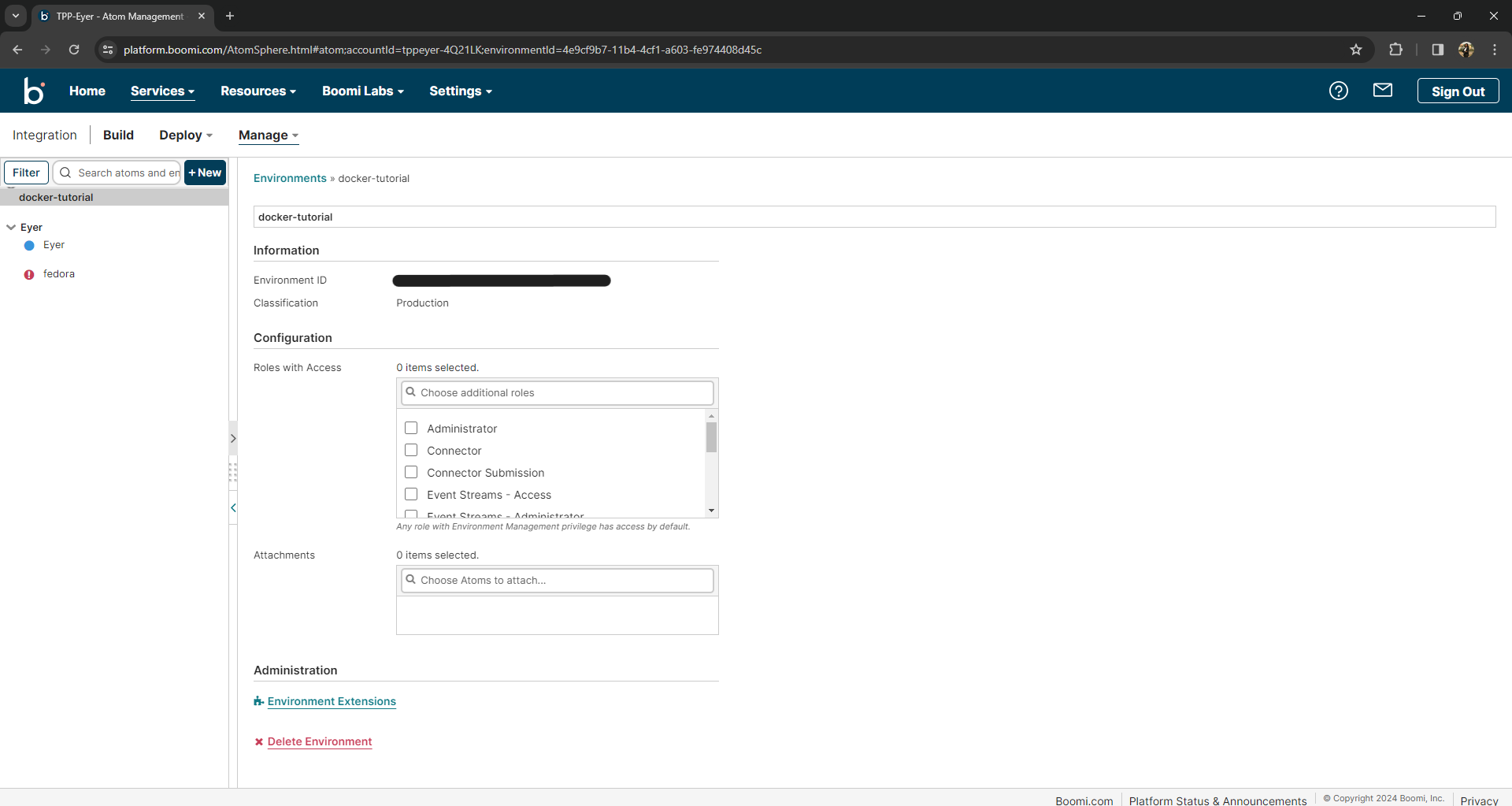Open the Boomi.com footer link
The image size is (1512, 806).
(x=1084, y=800)
